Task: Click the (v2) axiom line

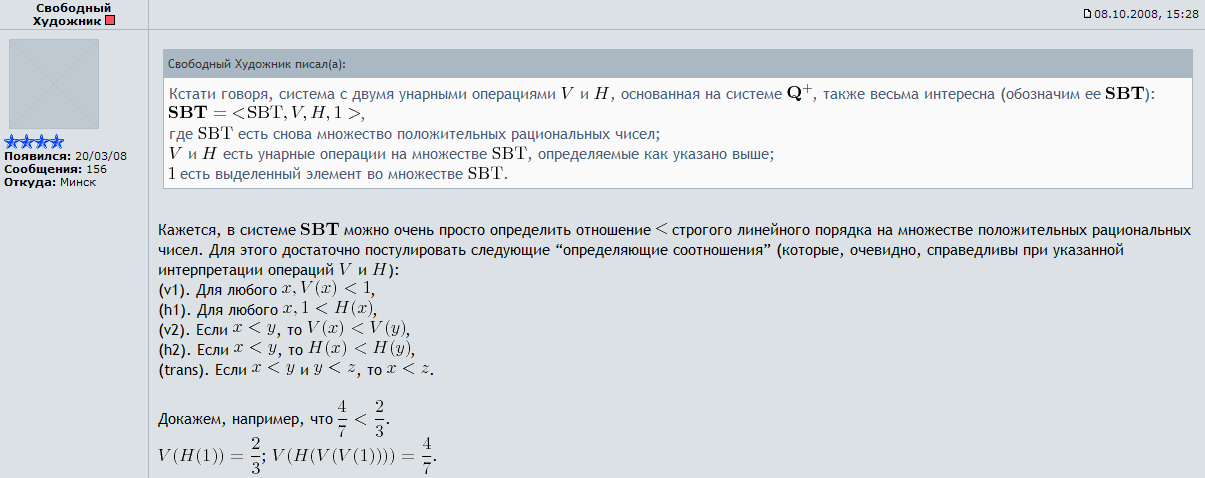Action: pyautogui.click(x=284, y=329)
